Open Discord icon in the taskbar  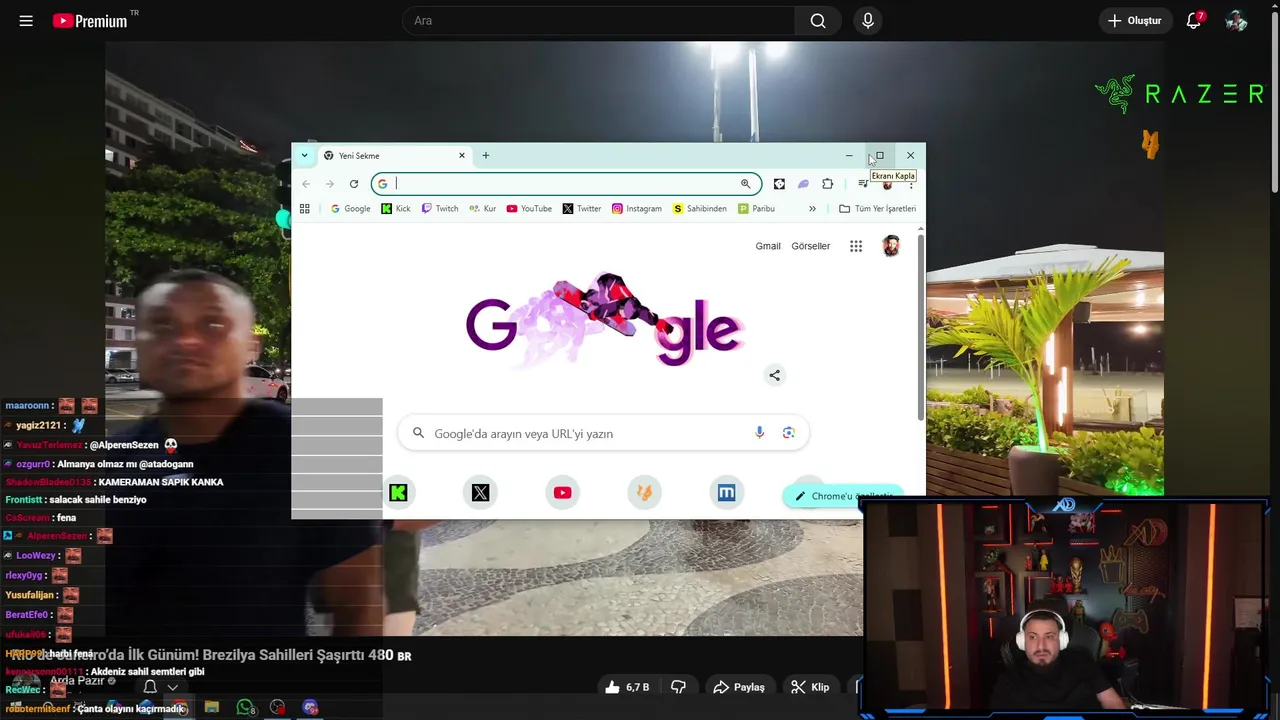pos(310,707)
